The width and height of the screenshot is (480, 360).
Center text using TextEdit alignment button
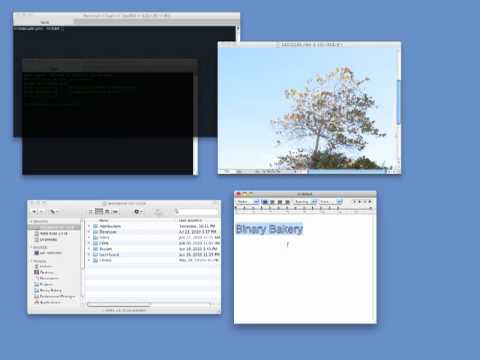[273, 202]
